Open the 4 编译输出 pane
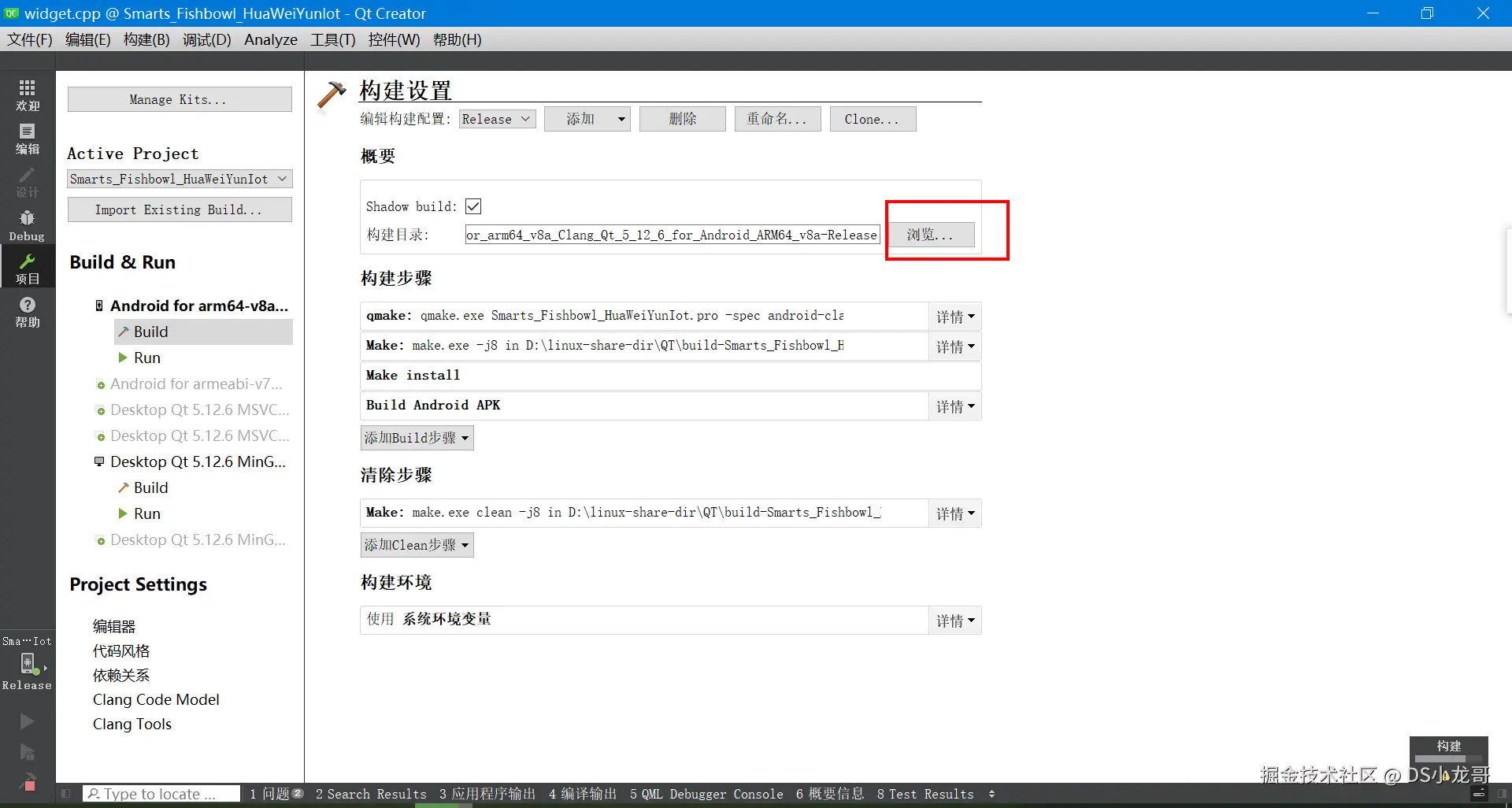 (x=583, y=794)
